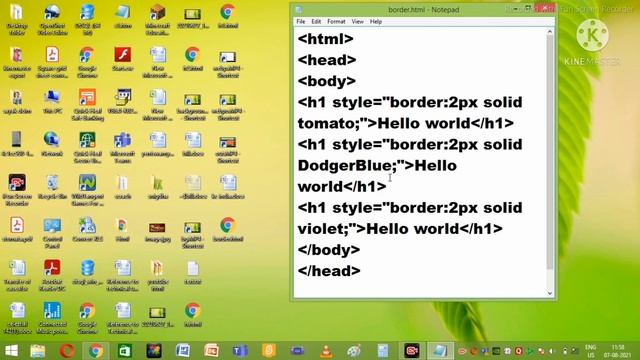Place cursor on the "<html>" line
The width and height of the screenshot is (640, 360).
[325, 39]
